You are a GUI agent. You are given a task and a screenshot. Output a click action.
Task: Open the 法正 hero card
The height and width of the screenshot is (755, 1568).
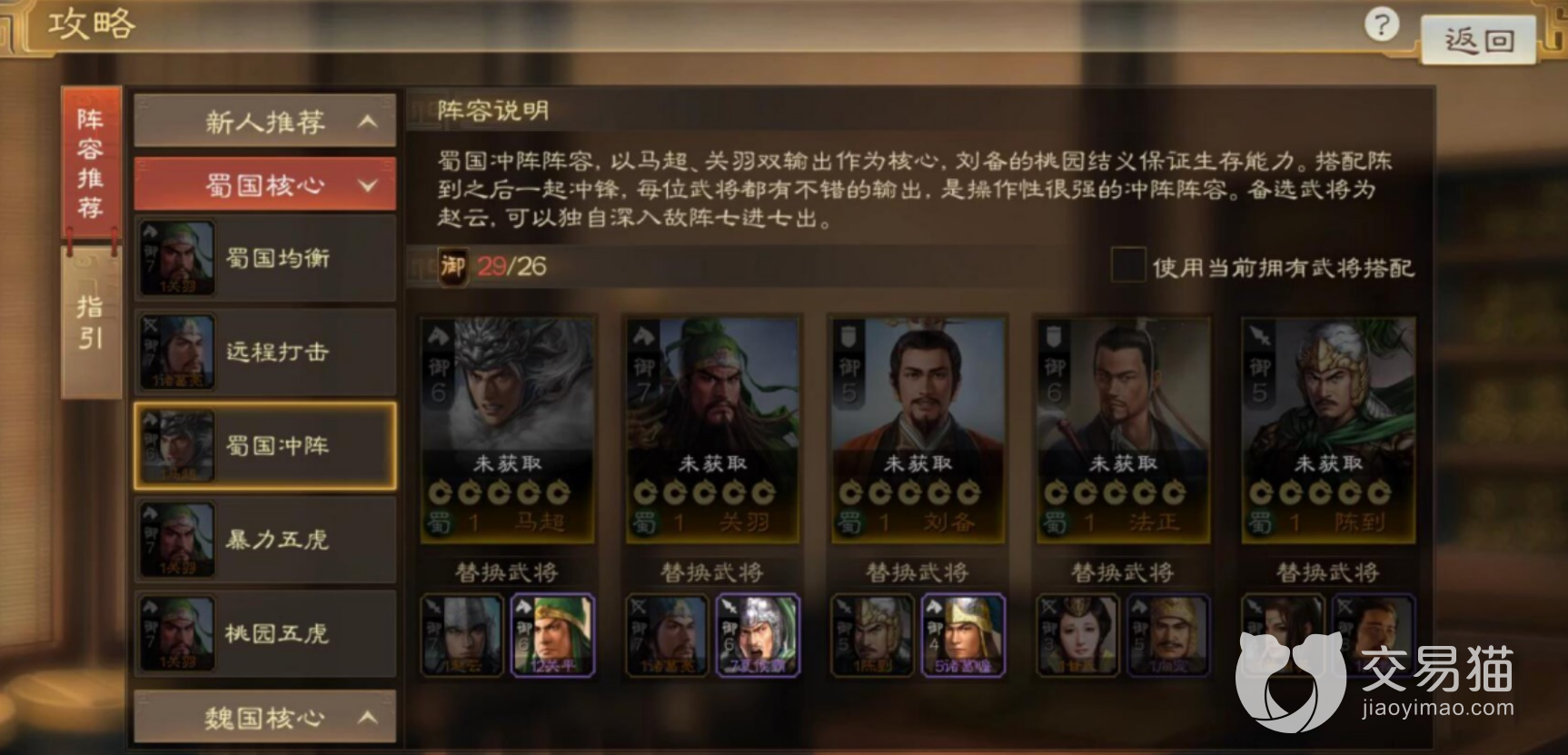(1124, 430)
